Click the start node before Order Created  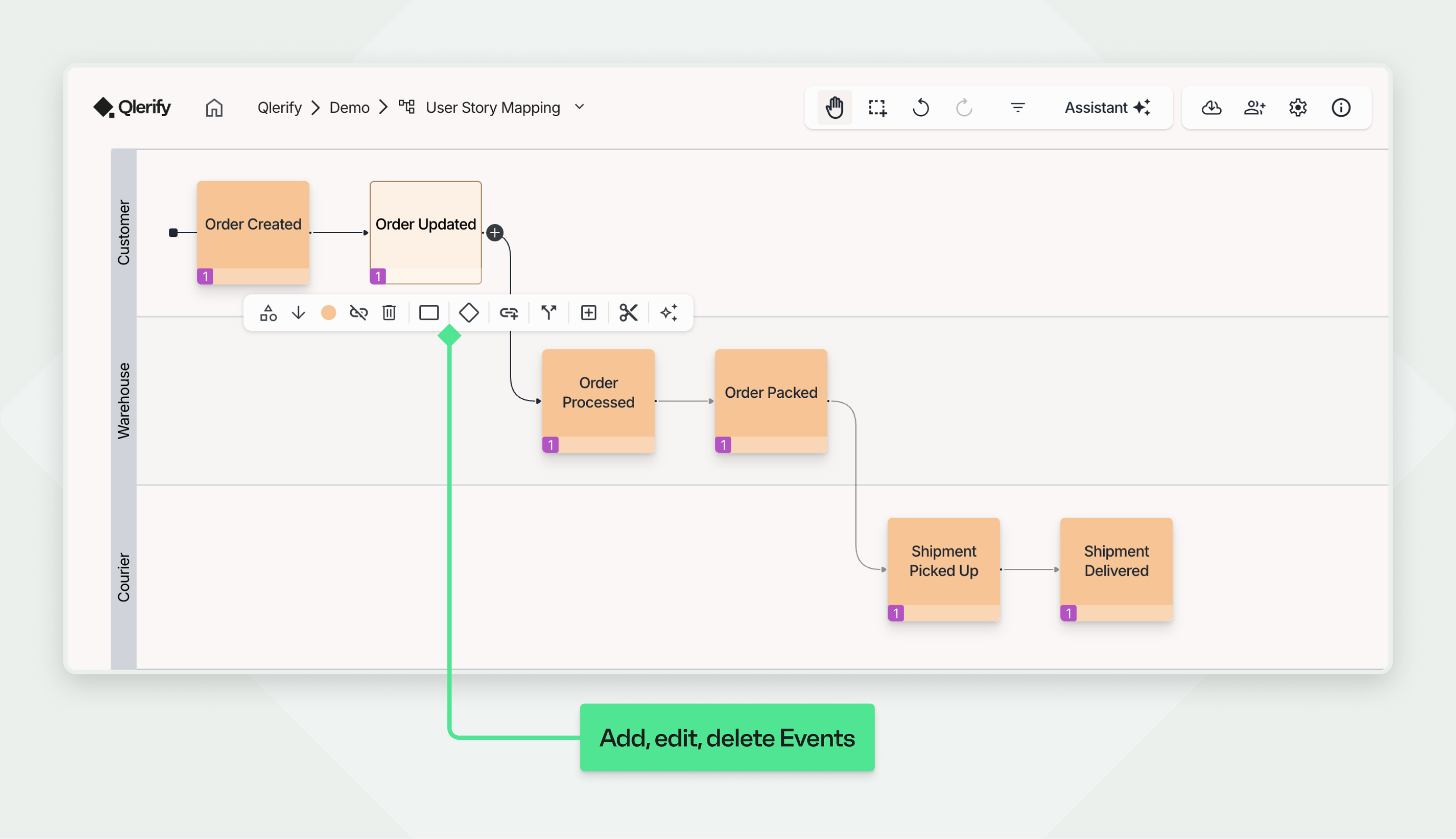(x=173, y=233)
